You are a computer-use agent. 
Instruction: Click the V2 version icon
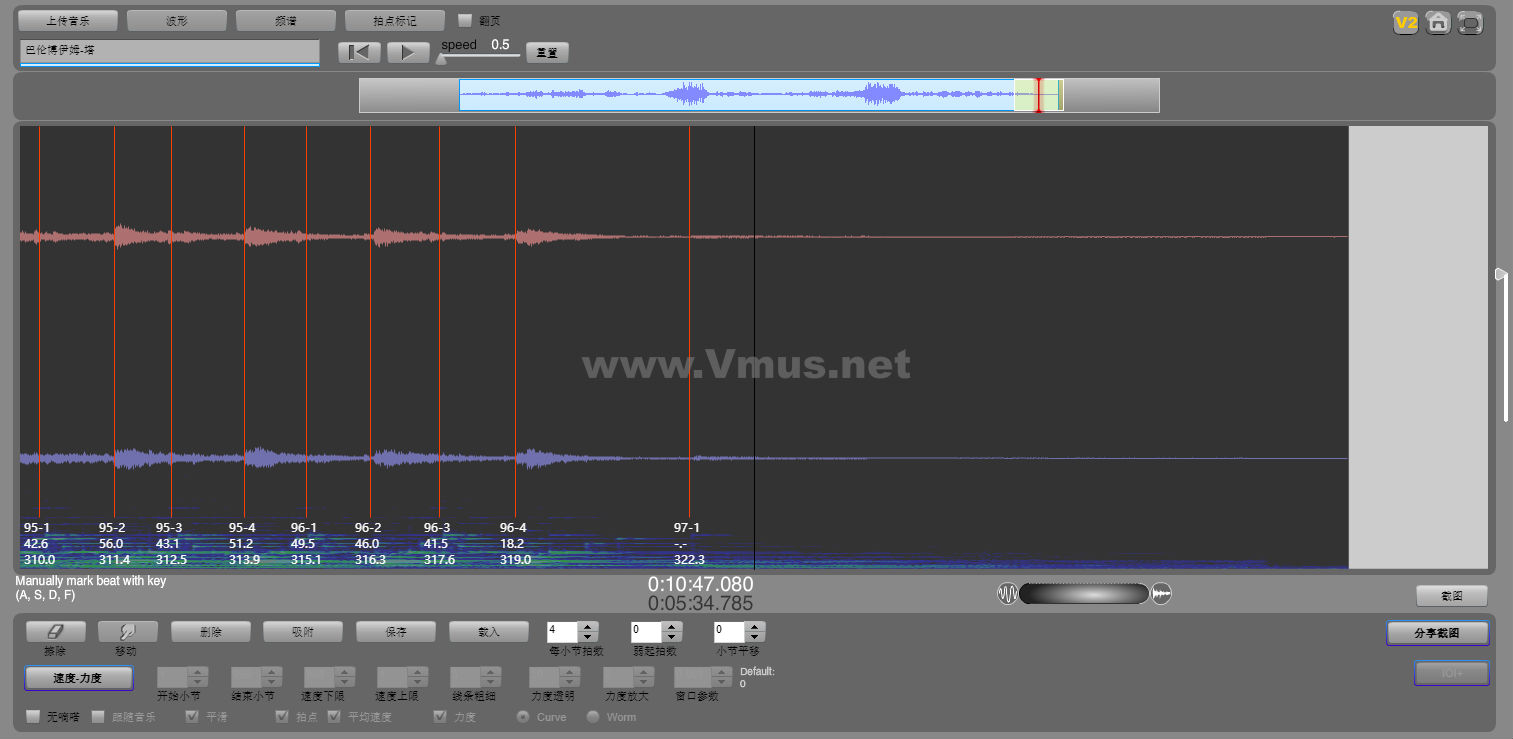1406,23
